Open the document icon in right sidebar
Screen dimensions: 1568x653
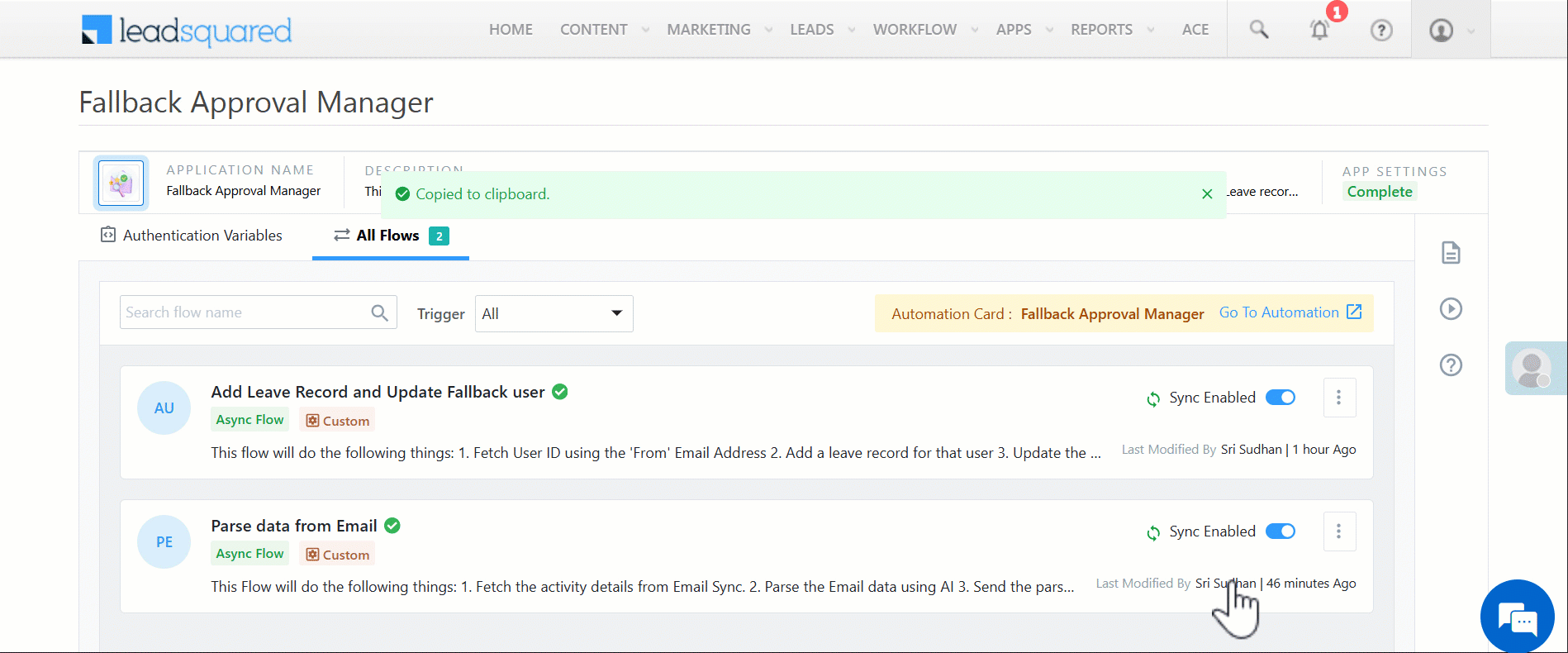tap(1451, 253)
